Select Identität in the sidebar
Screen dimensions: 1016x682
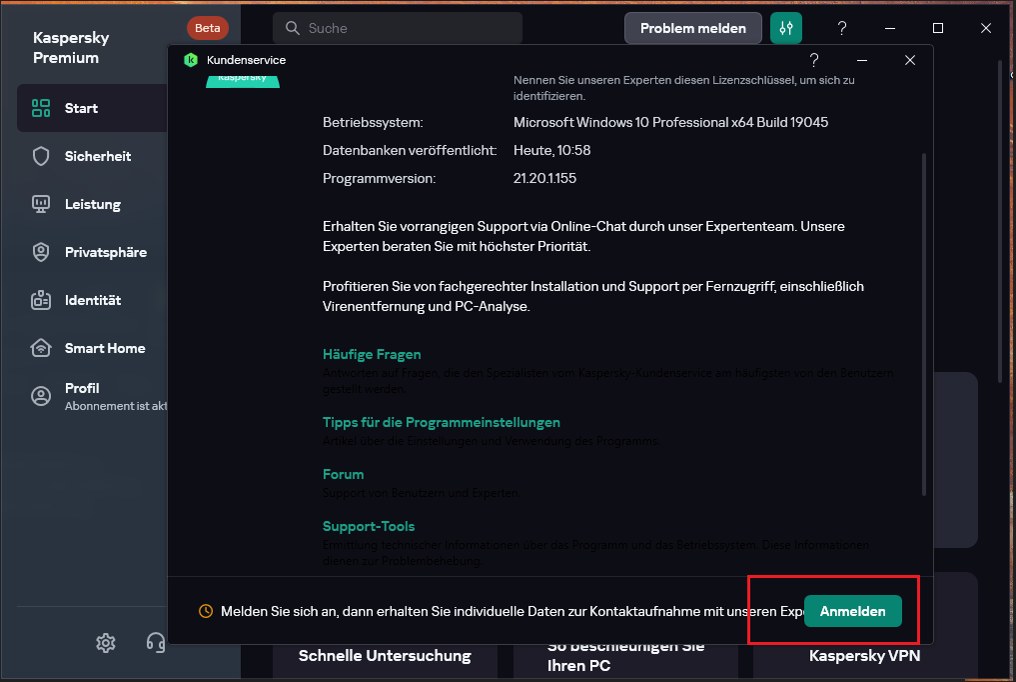point(92,300)
